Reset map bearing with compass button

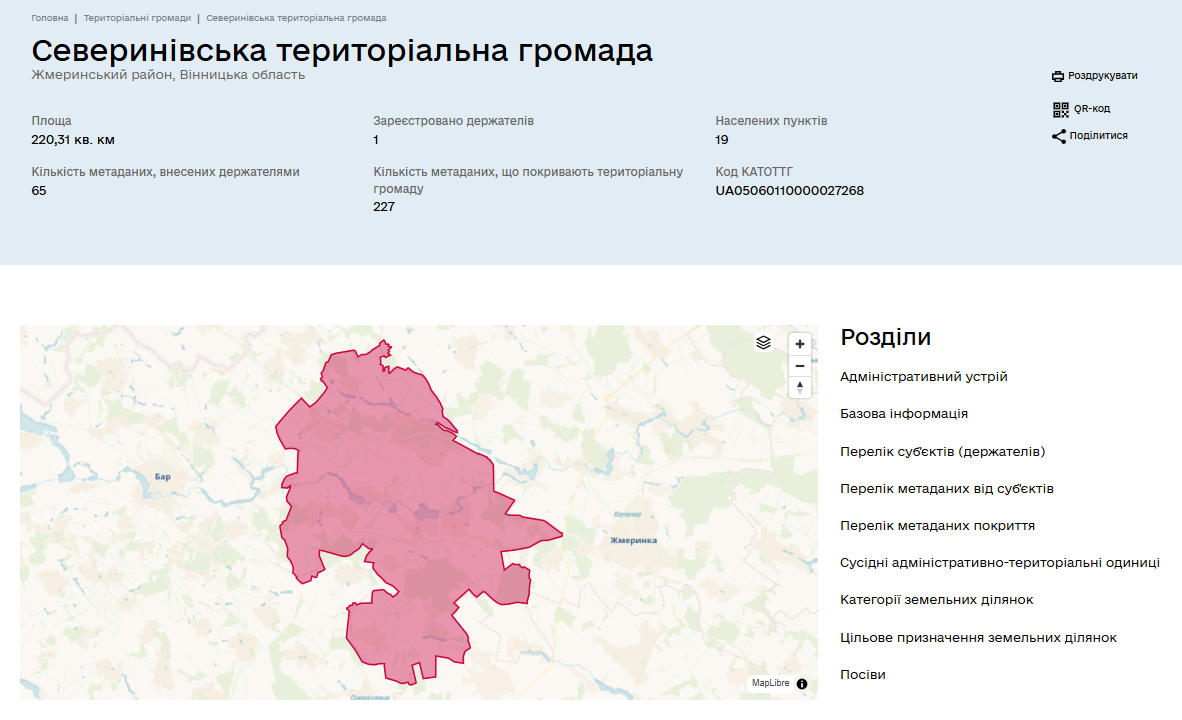[799, 387]
